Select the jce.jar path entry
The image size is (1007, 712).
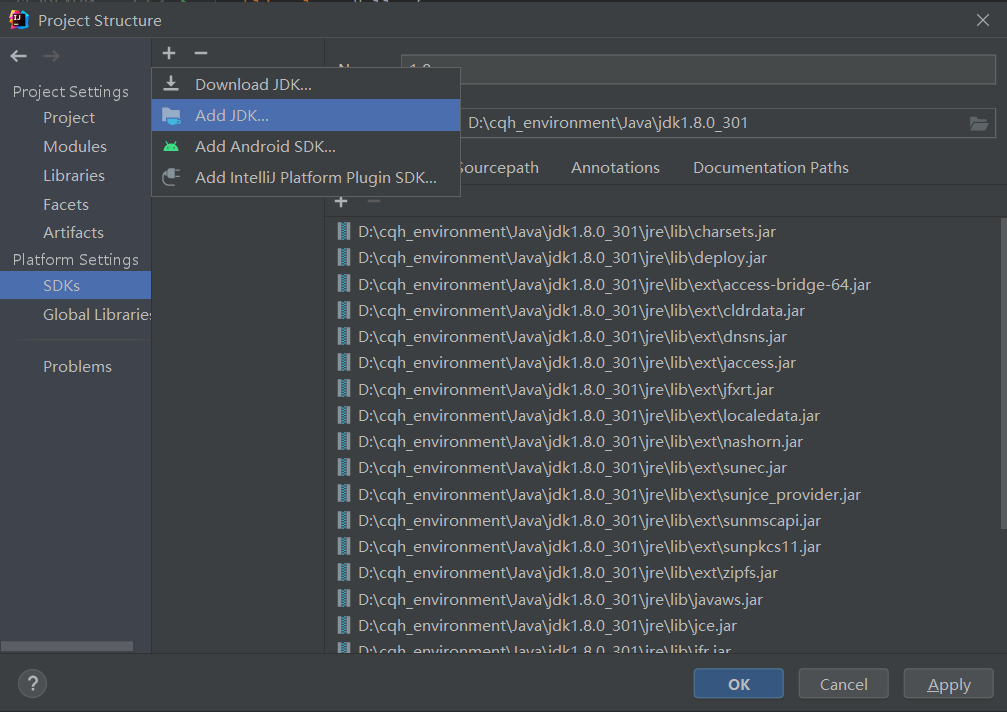click(547, 626)
